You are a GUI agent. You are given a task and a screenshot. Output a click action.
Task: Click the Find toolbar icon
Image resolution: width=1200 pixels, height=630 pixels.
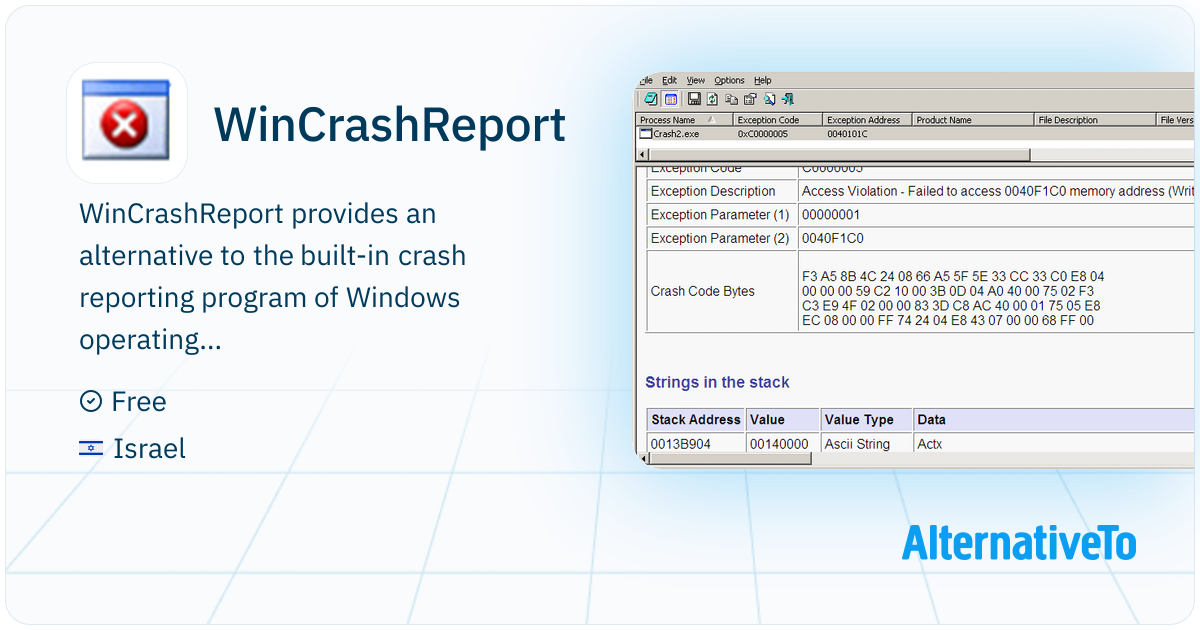click(x=769, y=99)
